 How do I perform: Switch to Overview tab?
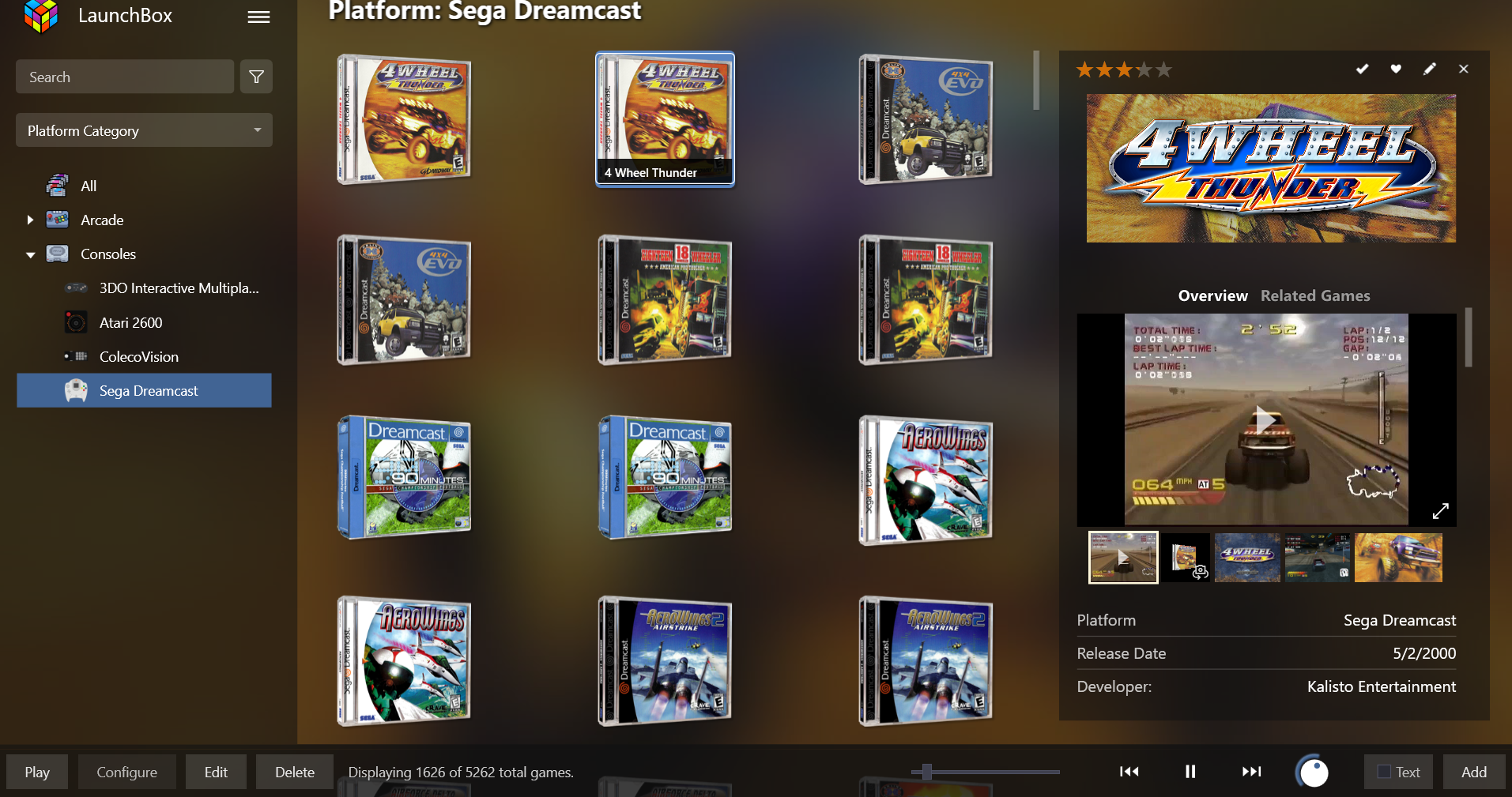[1212, 295]
